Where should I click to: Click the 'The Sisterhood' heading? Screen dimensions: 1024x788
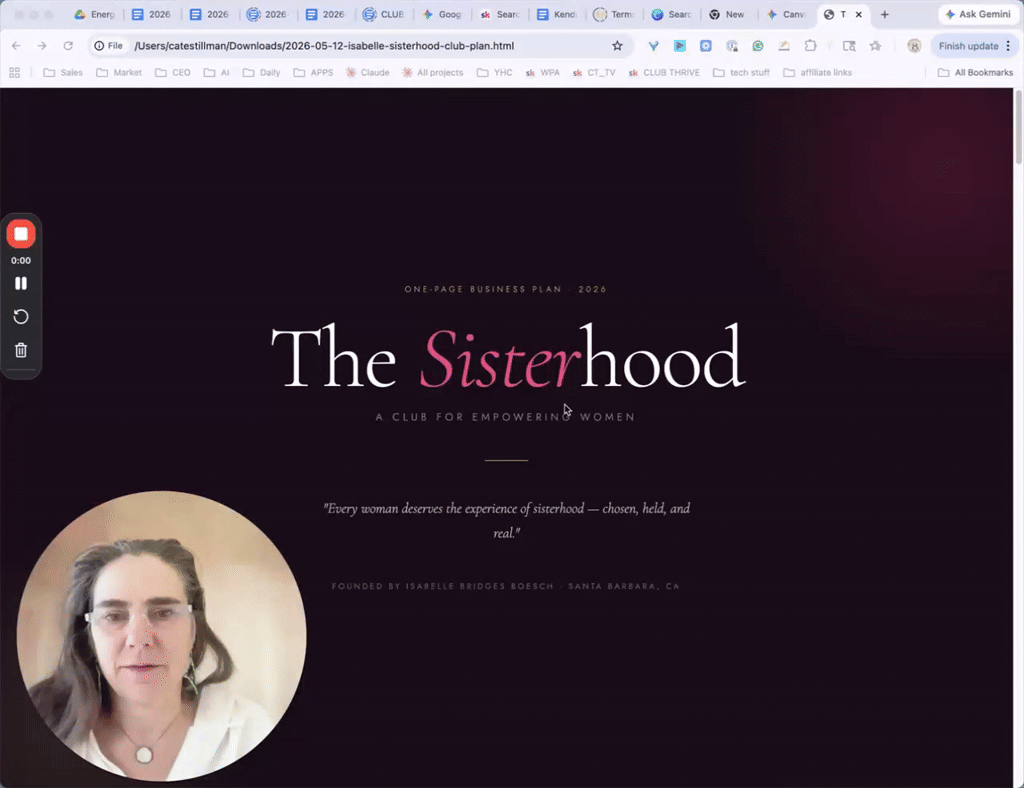(x=507, y=358)
